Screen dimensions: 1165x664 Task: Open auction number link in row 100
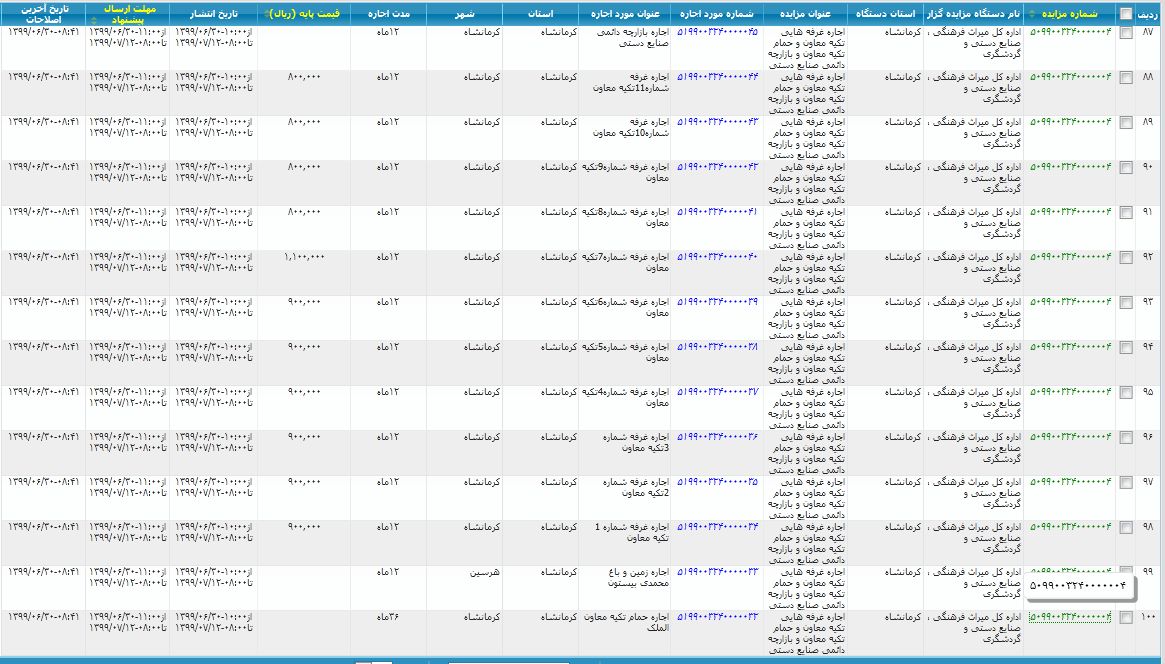1070,617
